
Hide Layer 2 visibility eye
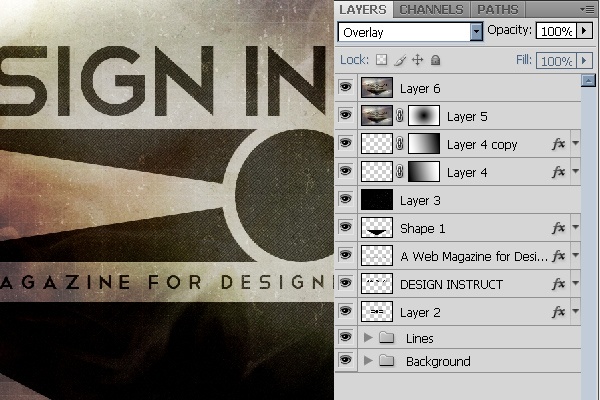click(x=346, y=311)
